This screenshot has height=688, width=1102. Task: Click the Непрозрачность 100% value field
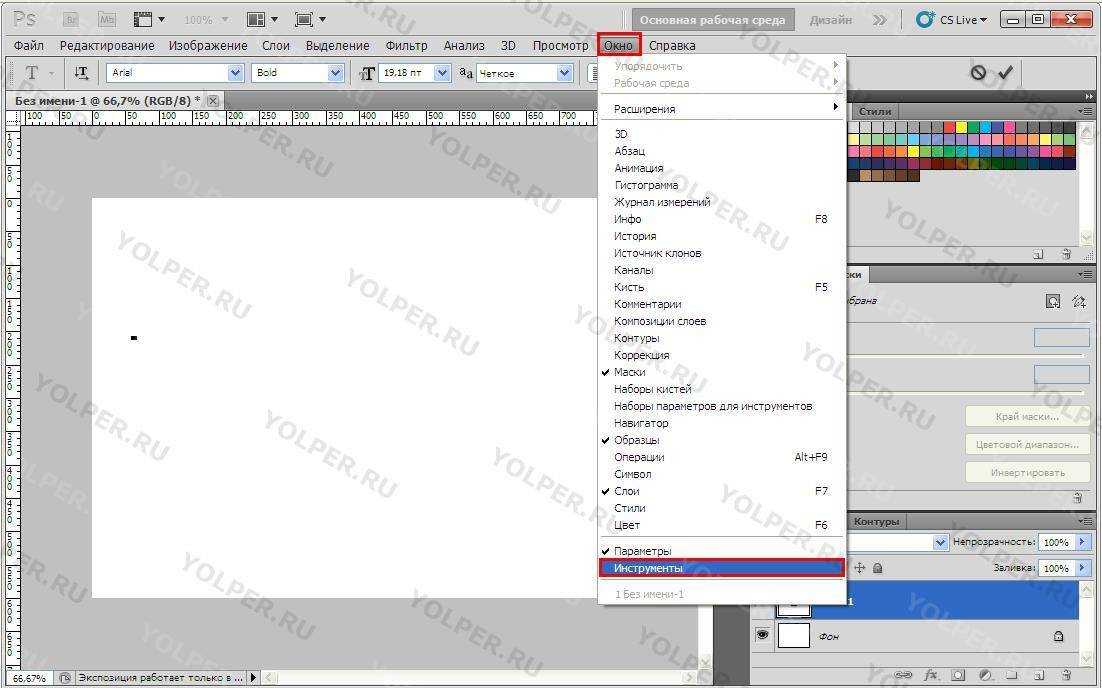1056,542
